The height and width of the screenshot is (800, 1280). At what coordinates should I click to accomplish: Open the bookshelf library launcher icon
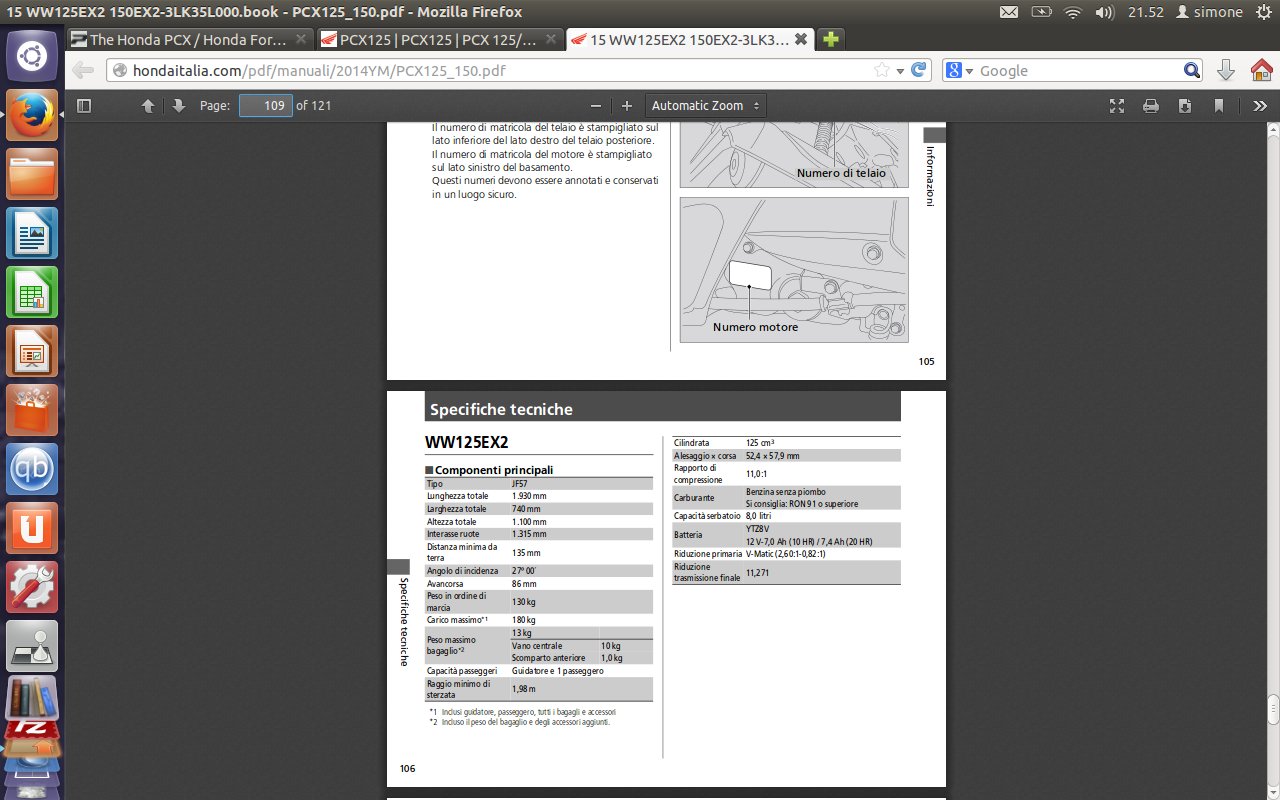[x=33, y=700]
